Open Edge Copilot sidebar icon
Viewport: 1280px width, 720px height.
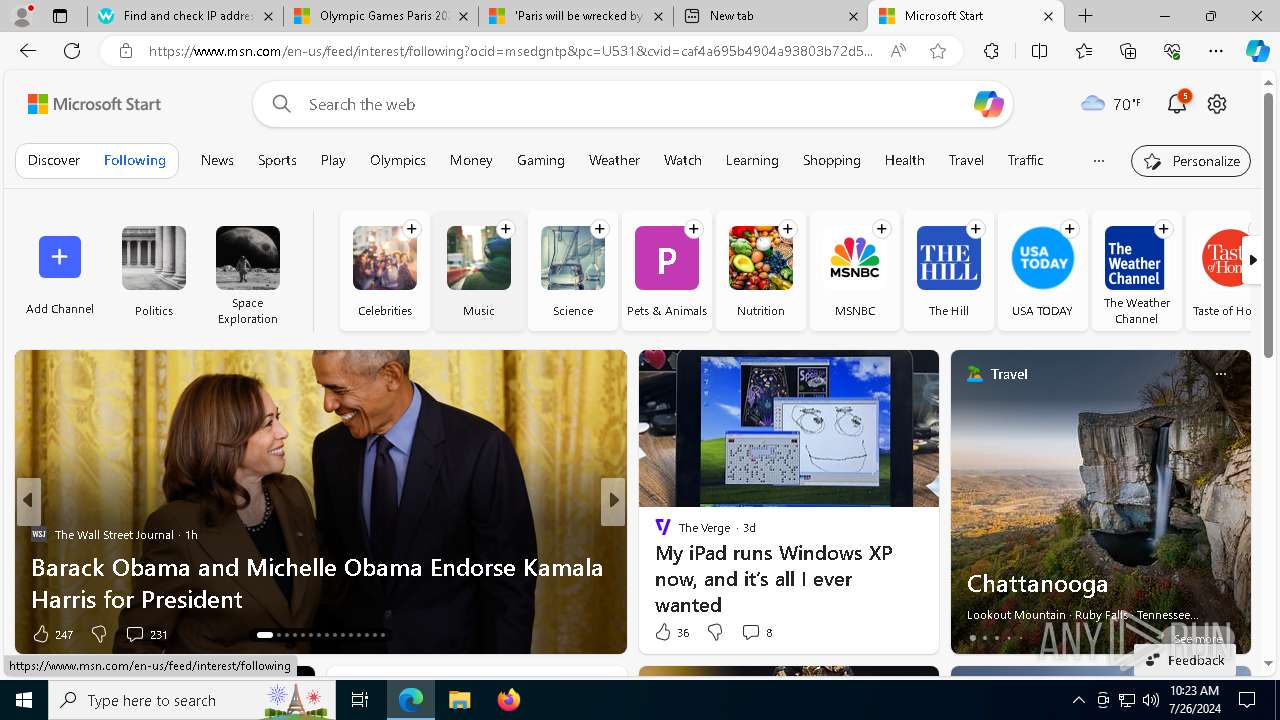point(1257,51)
